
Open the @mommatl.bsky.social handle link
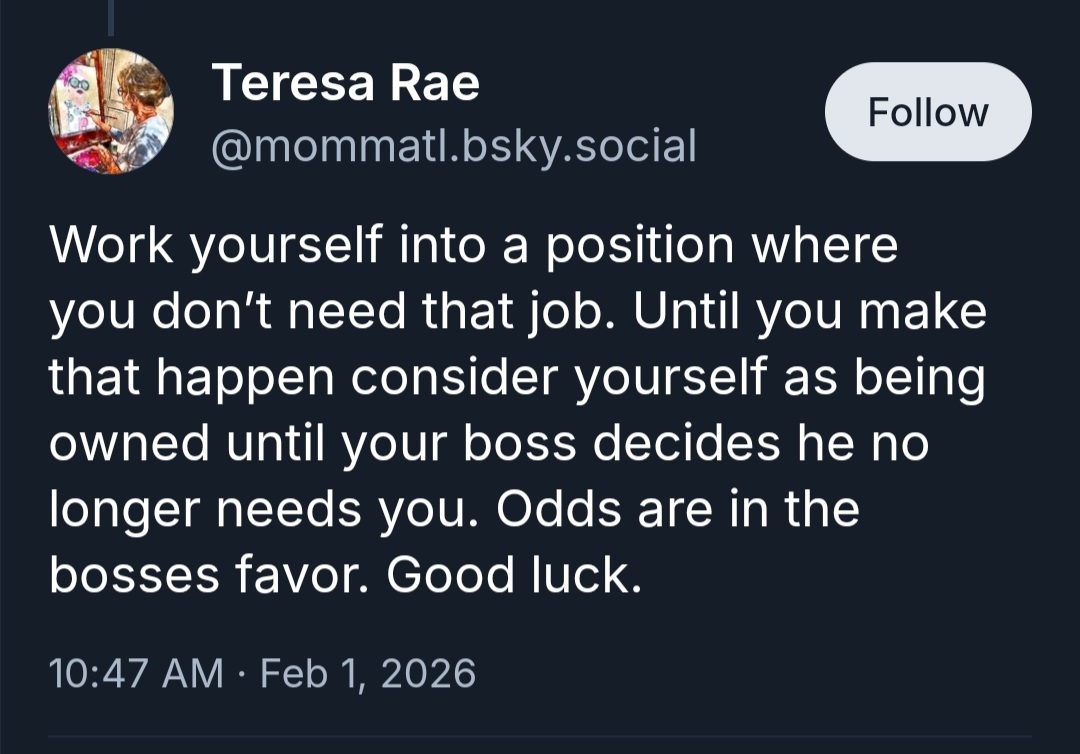pyautogui.click(x=453, y=146)
